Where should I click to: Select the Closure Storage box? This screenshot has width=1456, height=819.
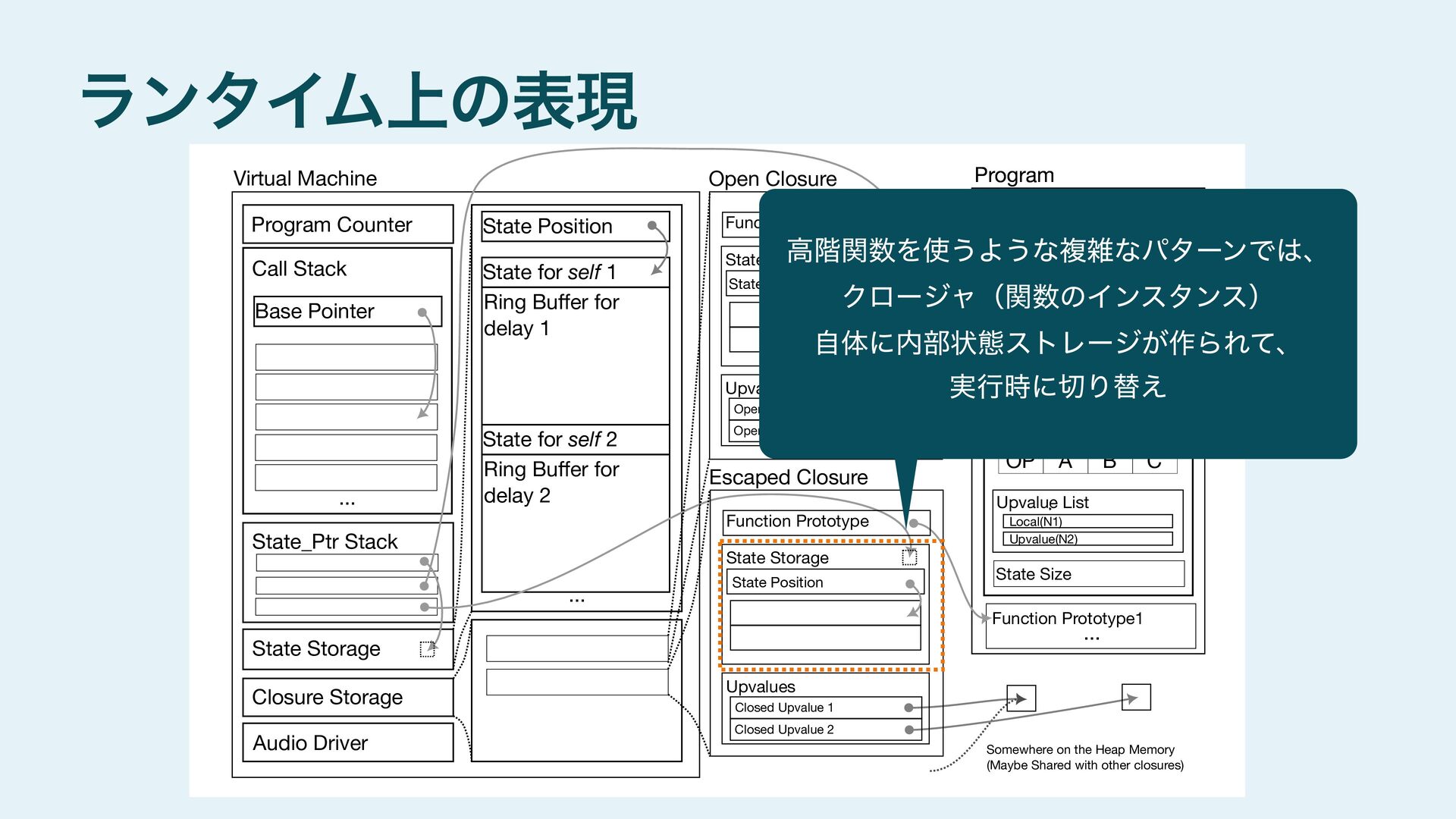[x=347, y=697]
